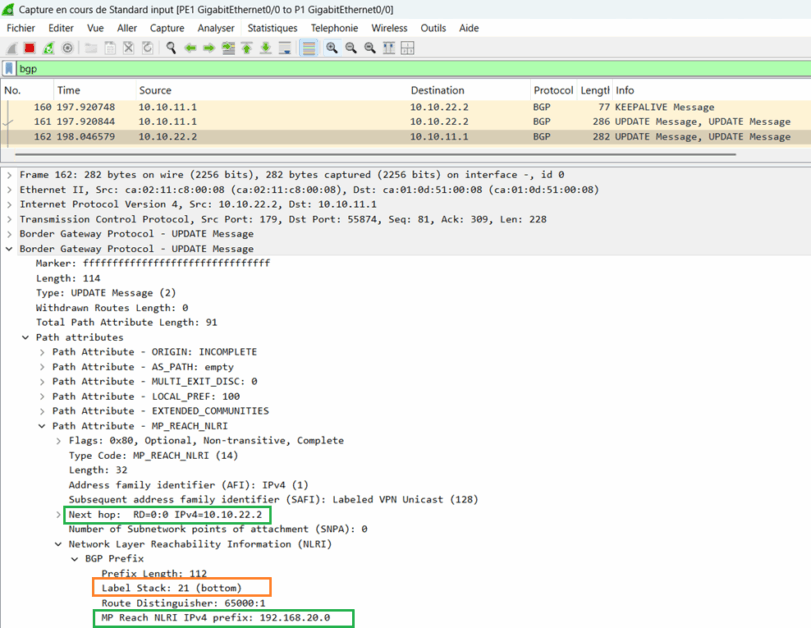This screenshot has height=628, width=811.
Task: Toggle packet list colorization
Action: pos(309,48)
